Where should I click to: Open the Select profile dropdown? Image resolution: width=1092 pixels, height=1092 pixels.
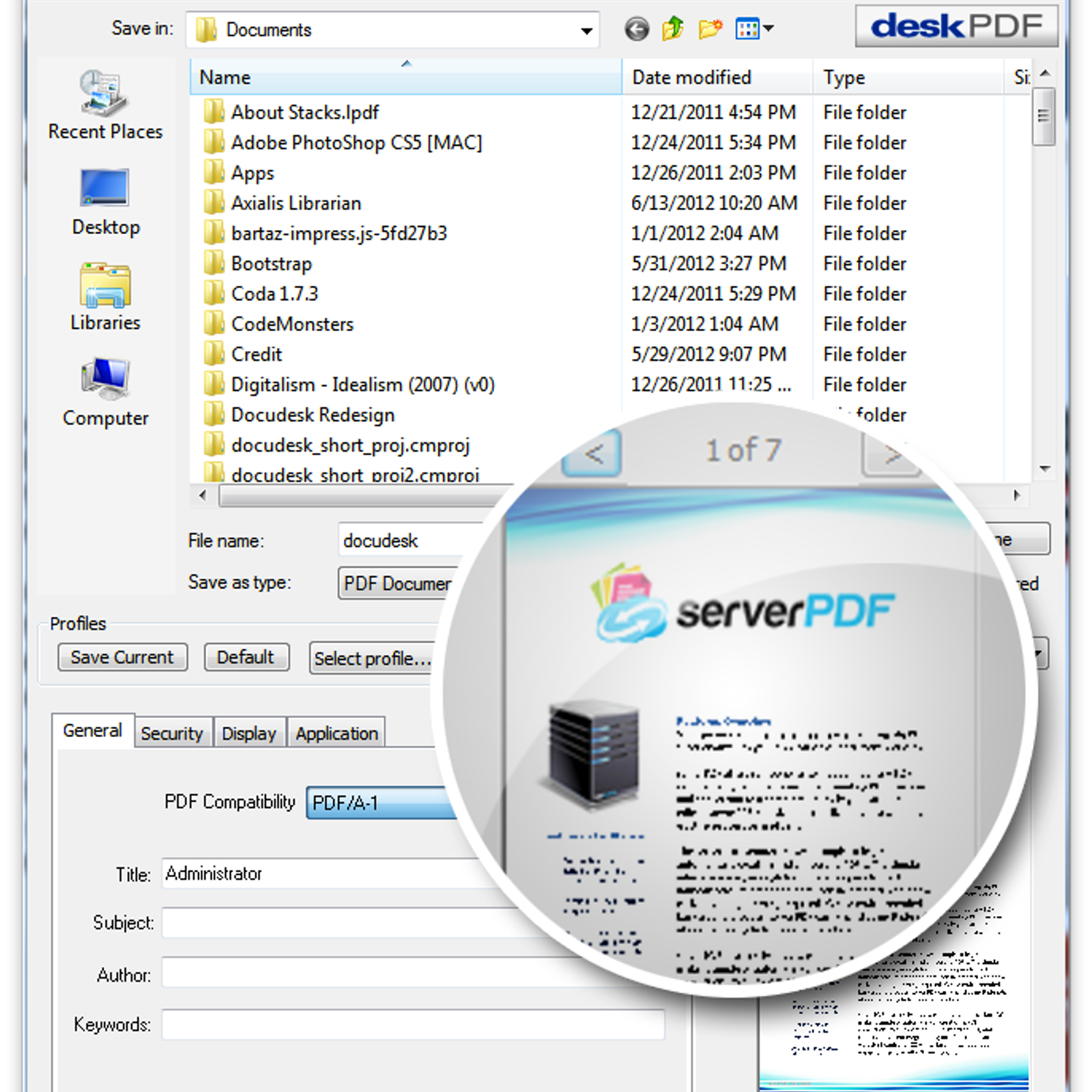coord(372,658)
